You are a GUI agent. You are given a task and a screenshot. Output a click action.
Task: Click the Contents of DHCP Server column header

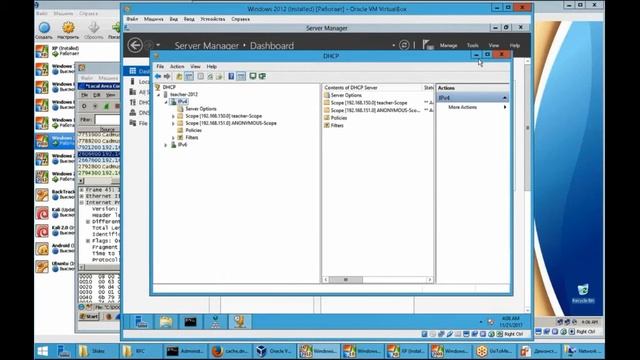point(372,87)
